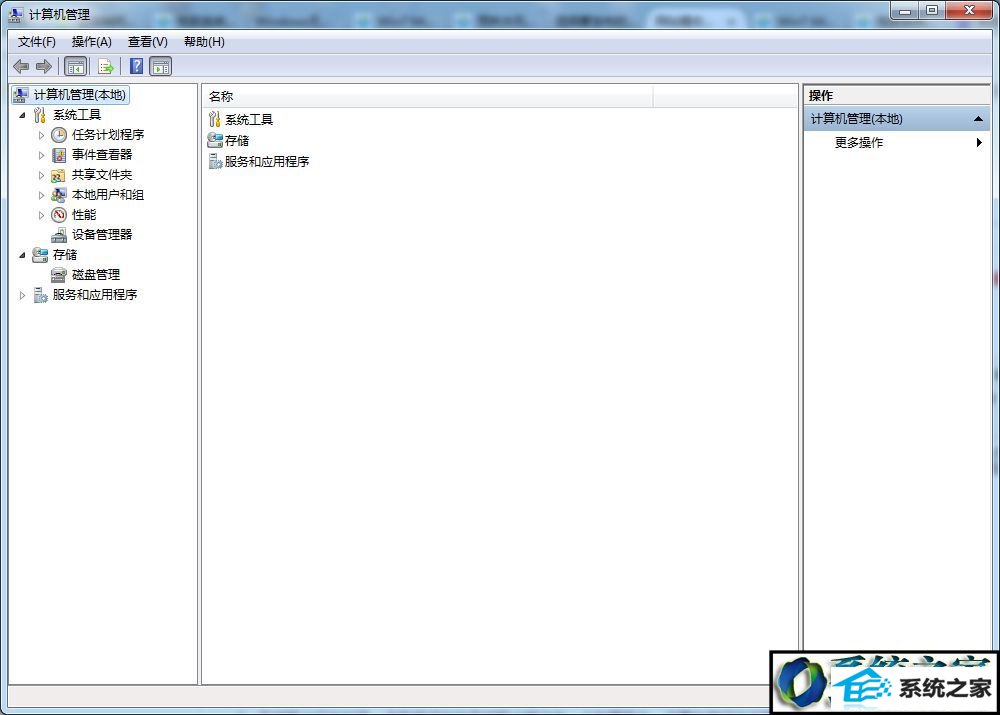Collapse the 系统工具 tree node
Image resolution: width=1000 pixels, height=715 pixels.
22,115
